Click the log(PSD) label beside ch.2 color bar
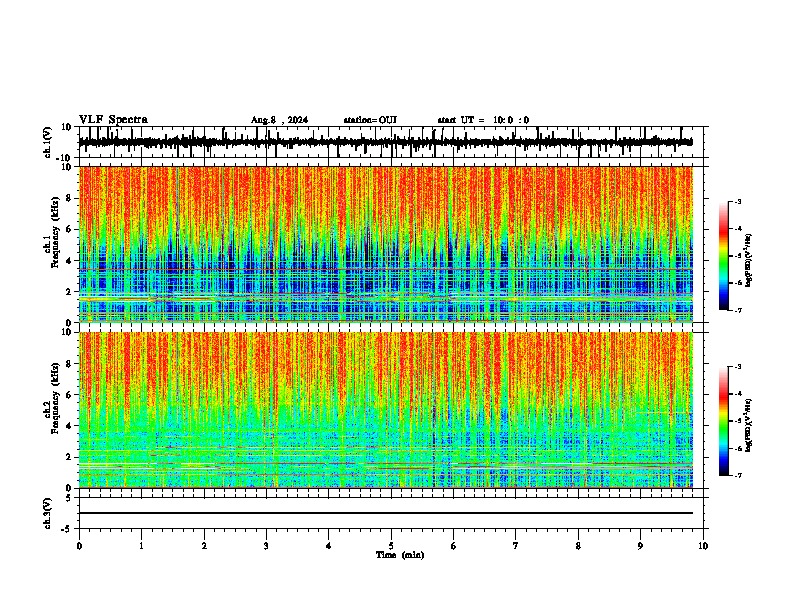792x612 pixels. (x=749, y=425)
